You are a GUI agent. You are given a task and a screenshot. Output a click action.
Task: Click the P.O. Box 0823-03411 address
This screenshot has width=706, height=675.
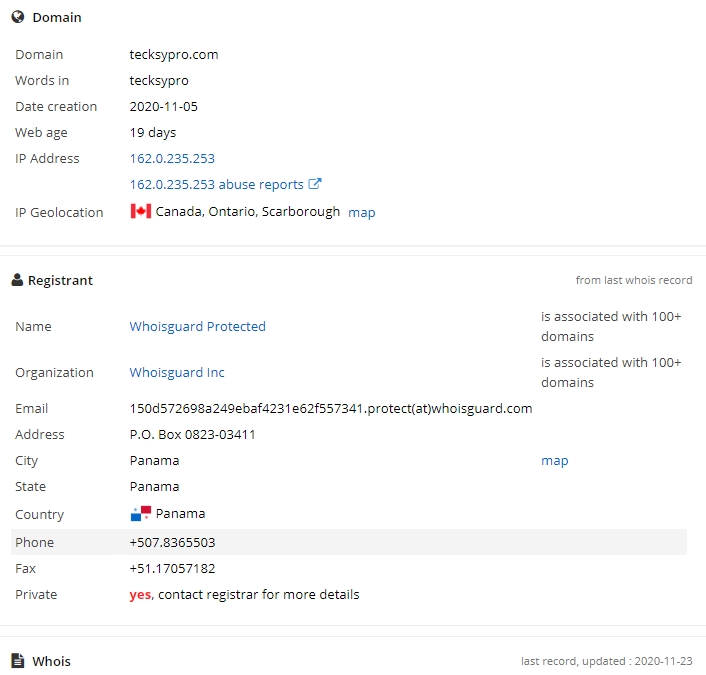click(192, 435)
